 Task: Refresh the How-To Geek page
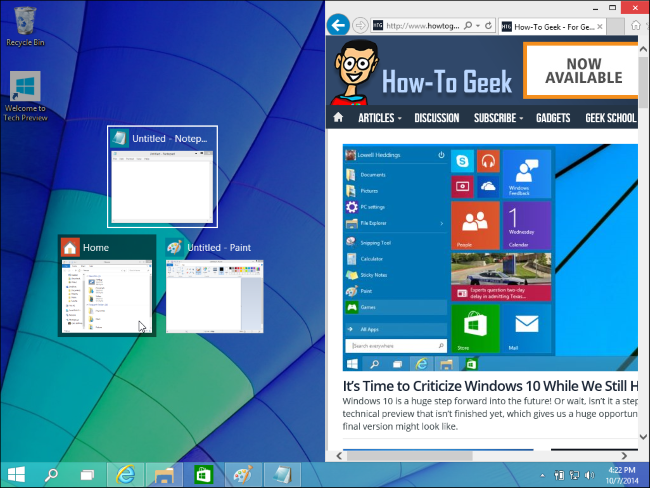(x=488, y=26)
